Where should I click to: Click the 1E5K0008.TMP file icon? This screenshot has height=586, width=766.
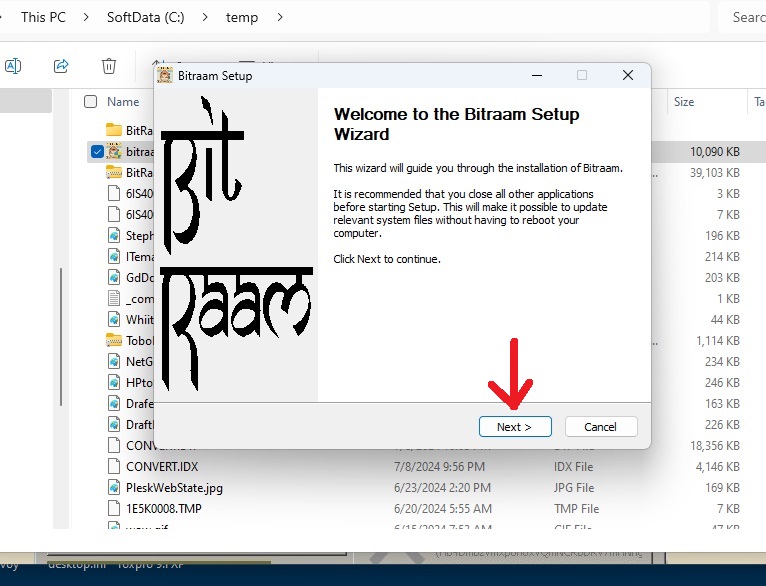[114, 509]
